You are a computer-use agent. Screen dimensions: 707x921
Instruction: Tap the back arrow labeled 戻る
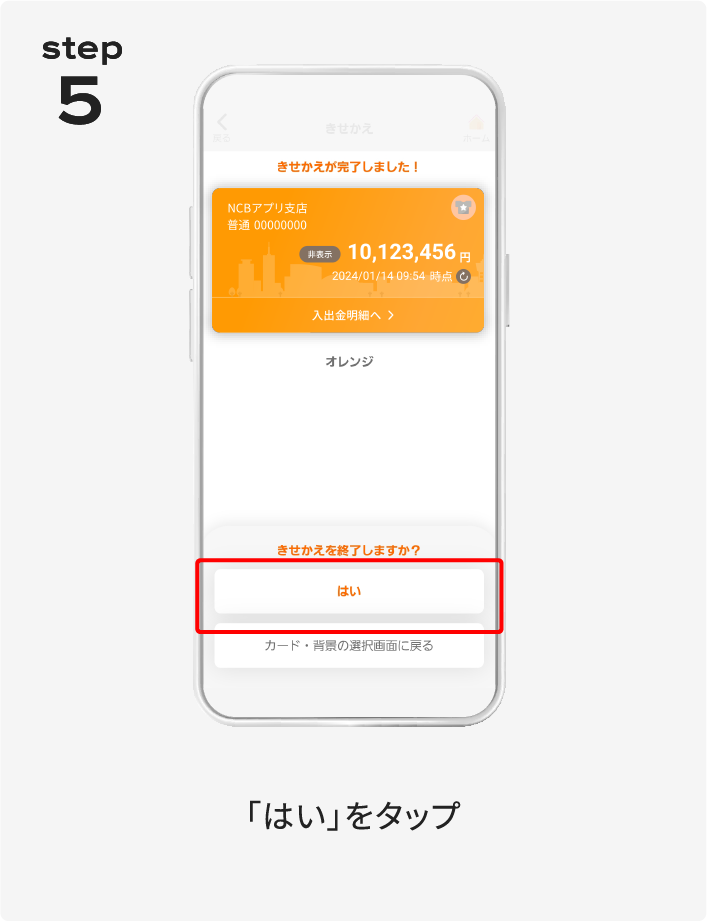click(222, 128)
